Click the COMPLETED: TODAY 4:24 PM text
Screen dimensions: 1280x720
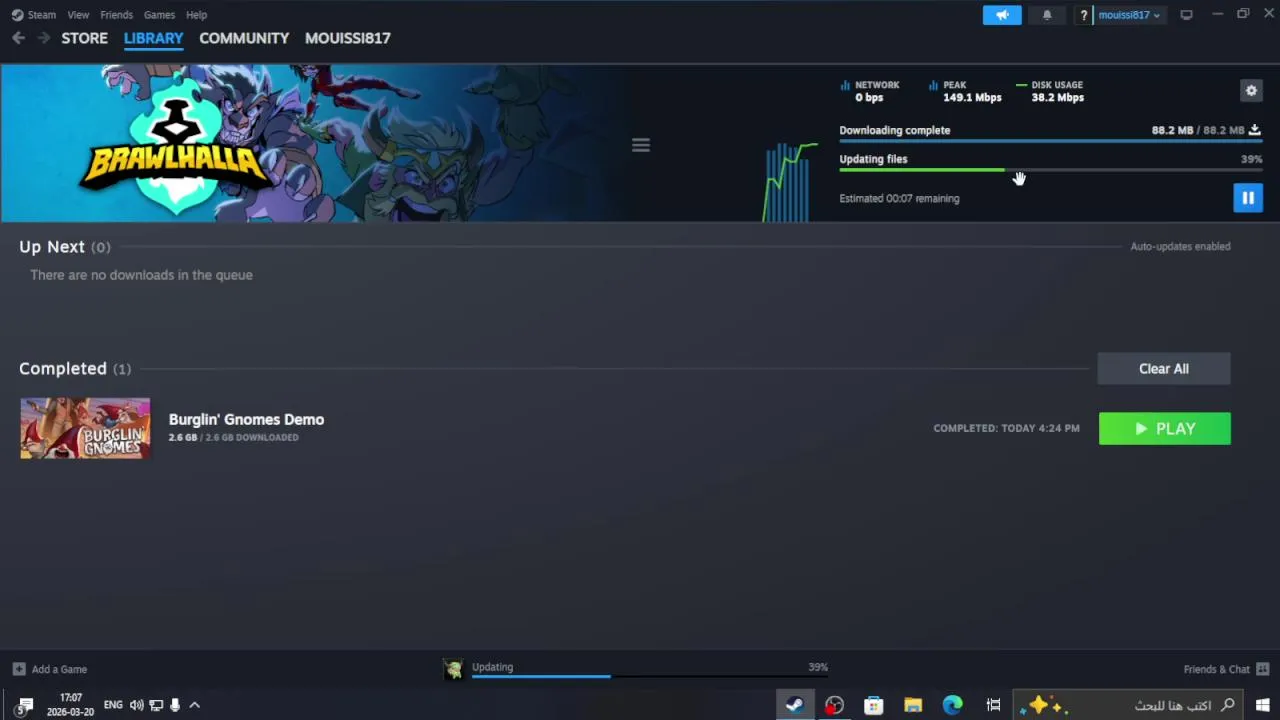click(x=1006, y=428)
